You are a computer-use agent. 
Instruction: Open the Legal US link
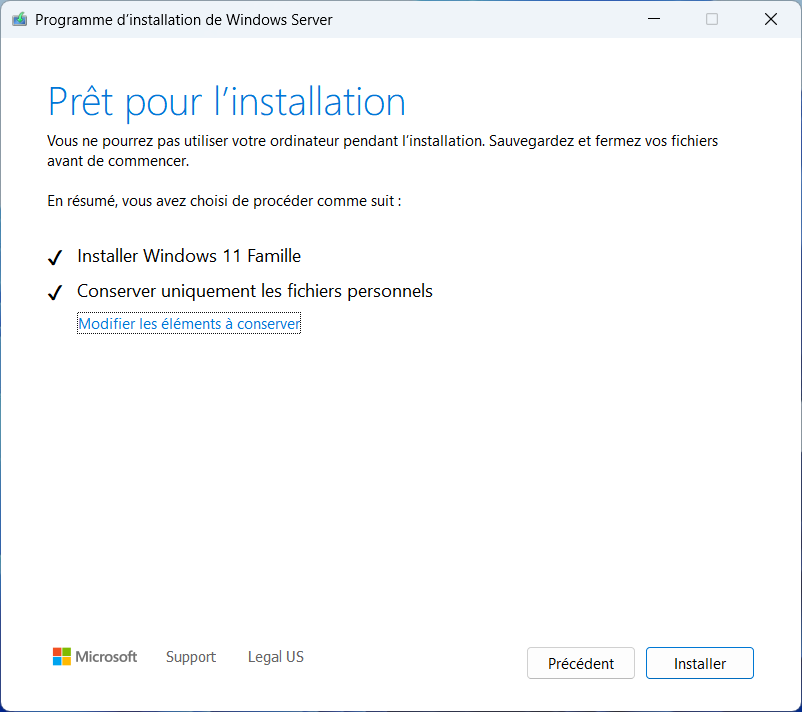click(x=276, y=657)
